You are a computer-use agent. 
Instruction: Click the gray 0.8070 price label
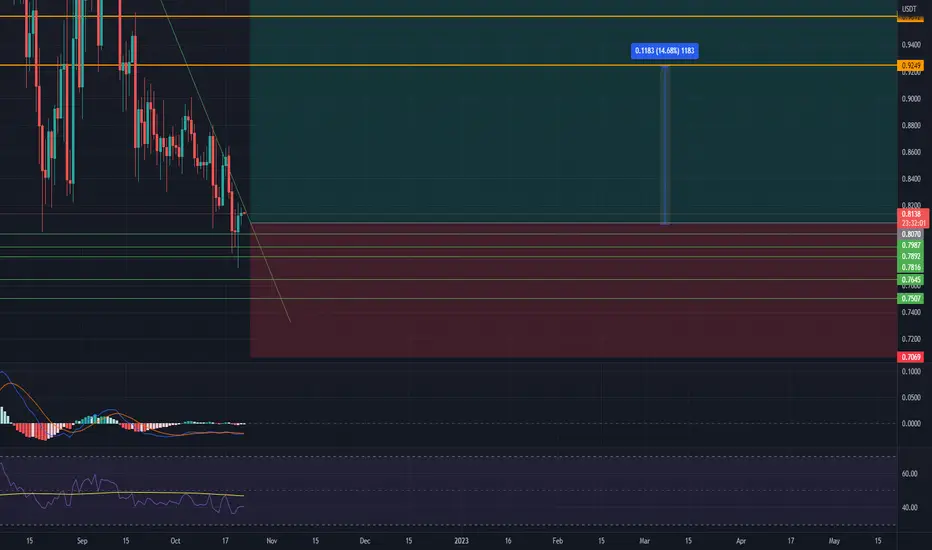(911, 234)
